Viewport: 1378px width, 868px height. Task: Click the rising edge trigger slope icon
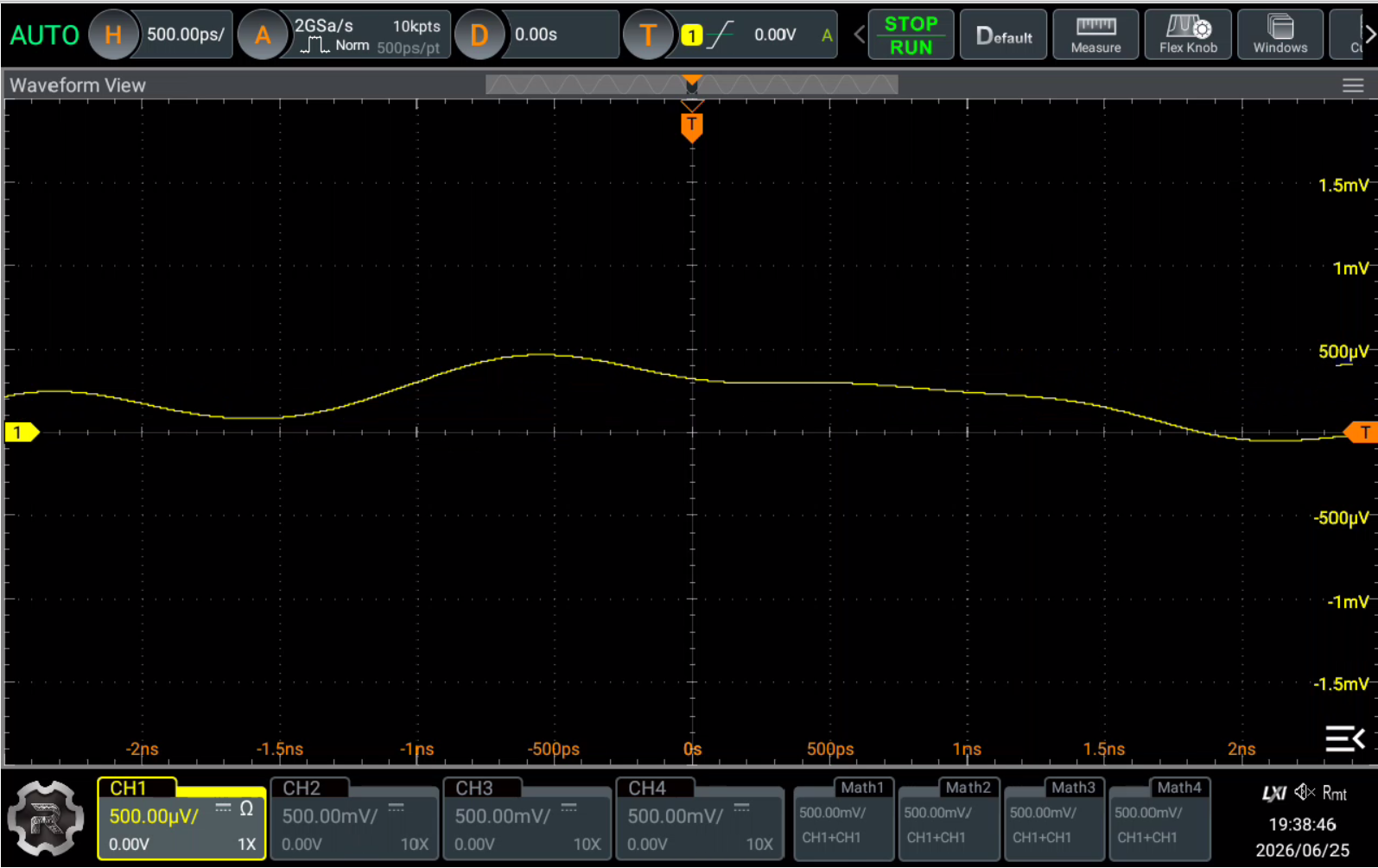(x=720, y=35)
